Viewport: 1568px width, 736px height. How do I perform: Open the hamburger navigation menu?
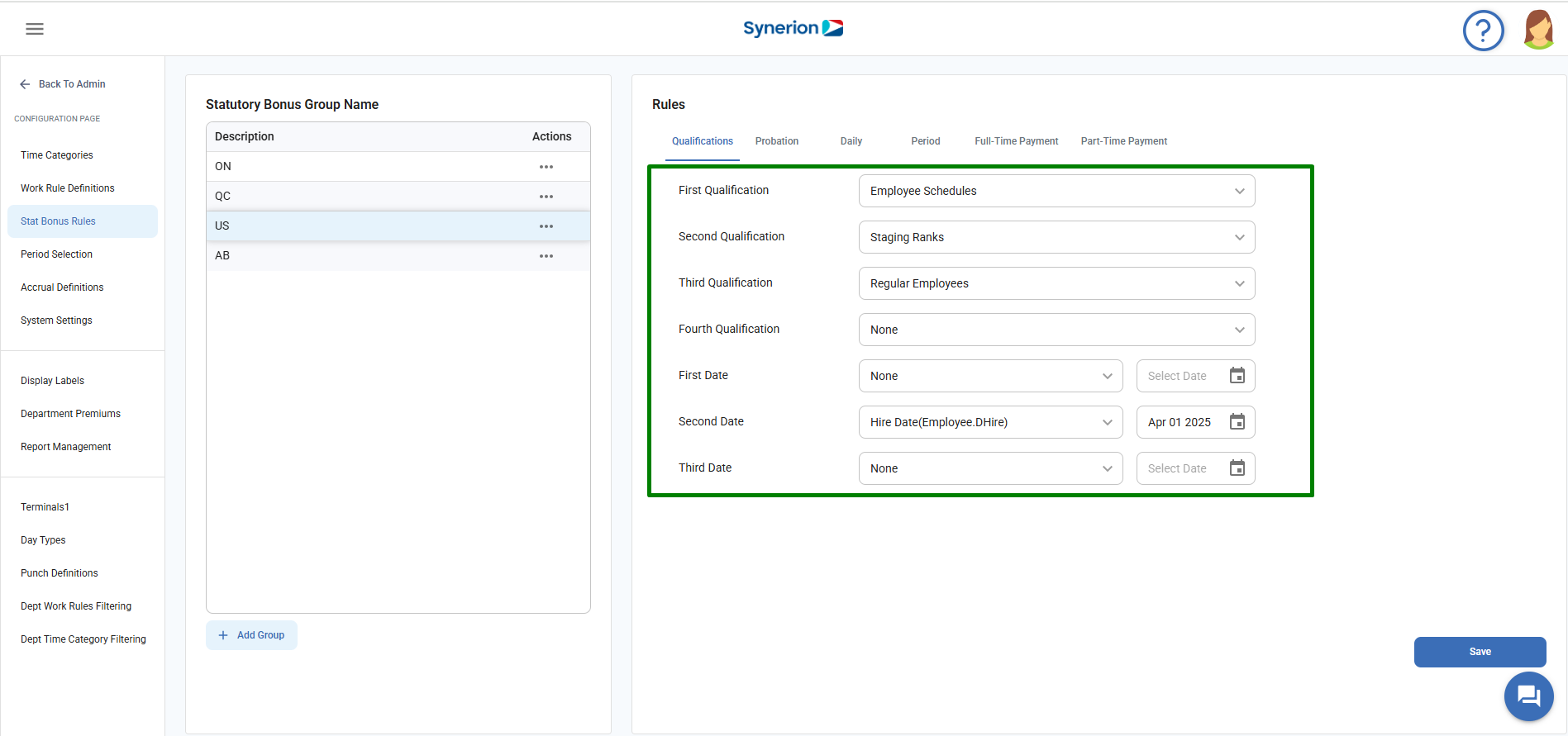(x=35, y=29)
